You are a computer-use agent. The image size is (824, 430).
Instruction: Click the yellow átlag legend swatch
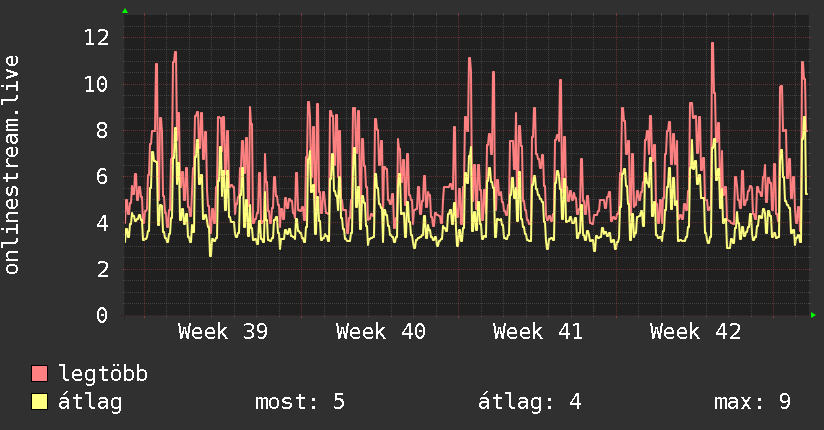pos(39,401)
